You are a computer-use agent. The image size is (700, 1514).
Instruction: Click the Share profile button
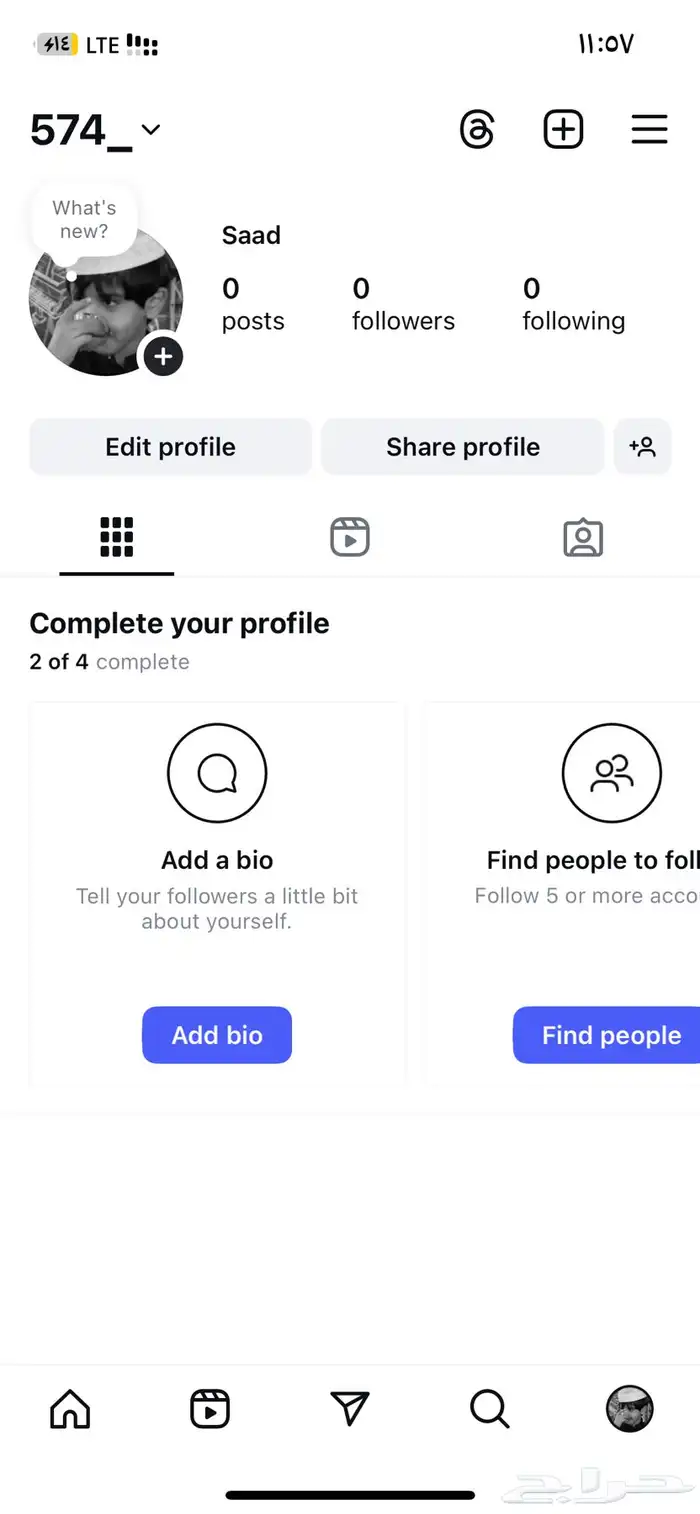pos(463,447)
